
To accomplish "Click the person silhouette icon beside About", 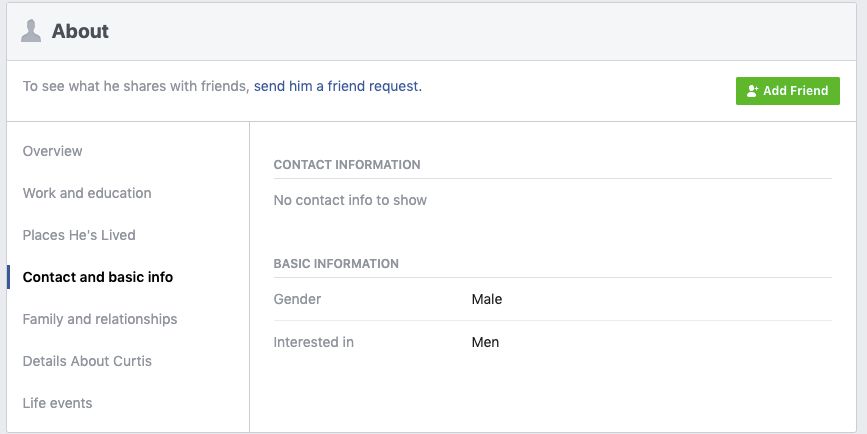I will coord(31,31).
